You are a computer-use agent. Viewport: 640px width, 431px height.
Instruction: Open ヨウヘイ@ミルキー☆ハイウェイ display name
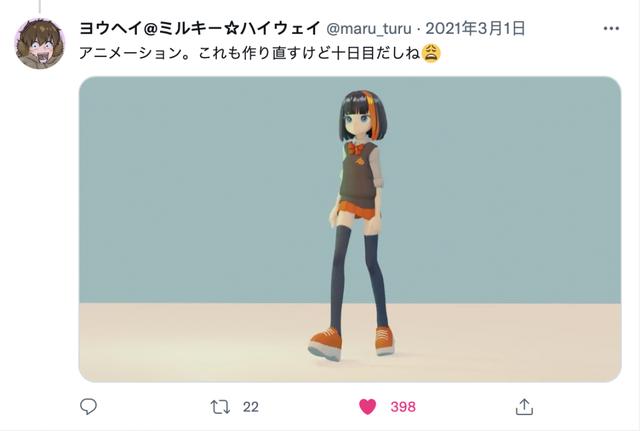(x=199, y=29)
